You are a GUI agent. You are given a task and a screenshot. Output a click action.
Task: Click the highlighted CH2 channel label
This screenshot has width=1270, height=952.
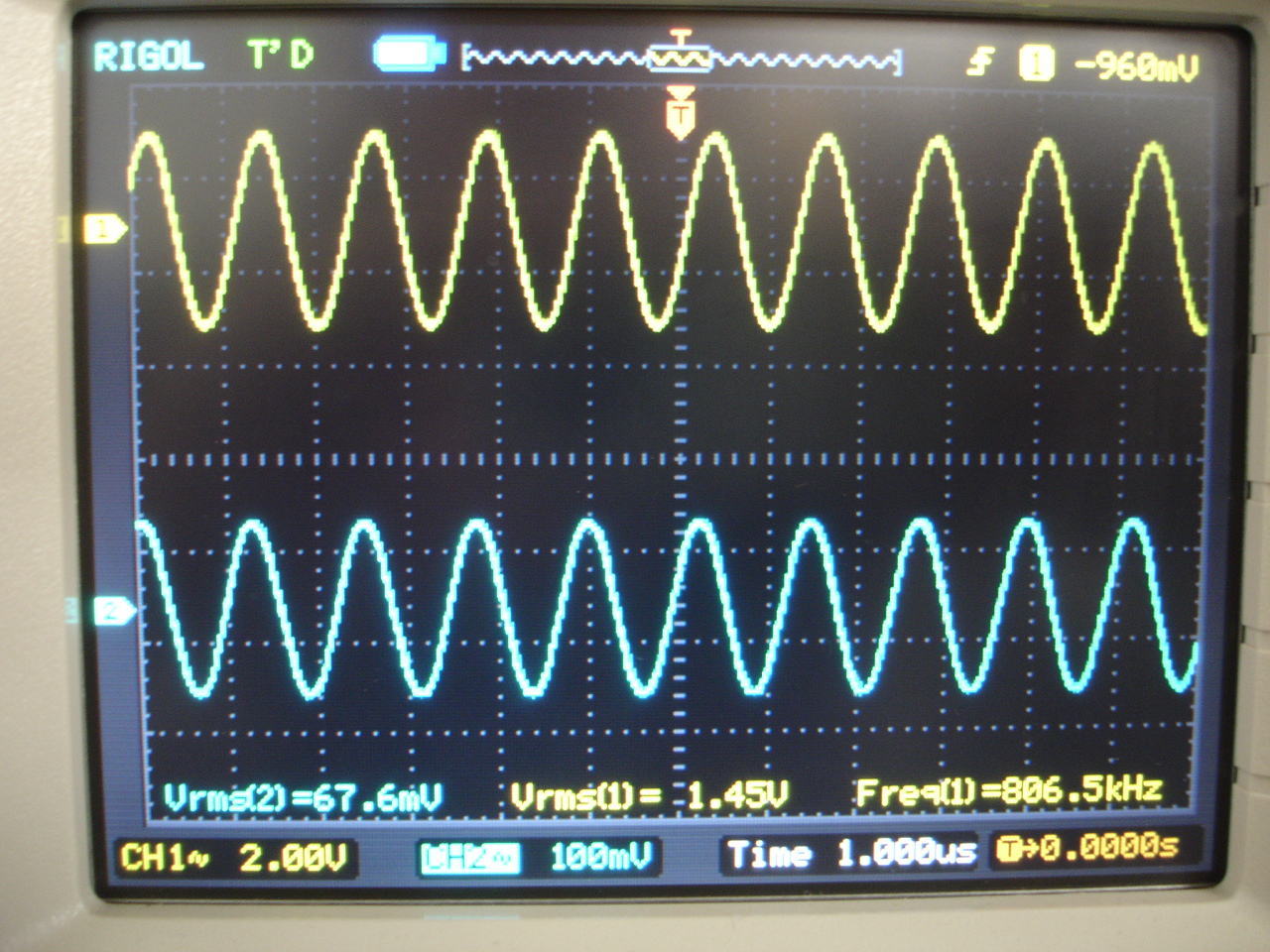pos(470,857)
